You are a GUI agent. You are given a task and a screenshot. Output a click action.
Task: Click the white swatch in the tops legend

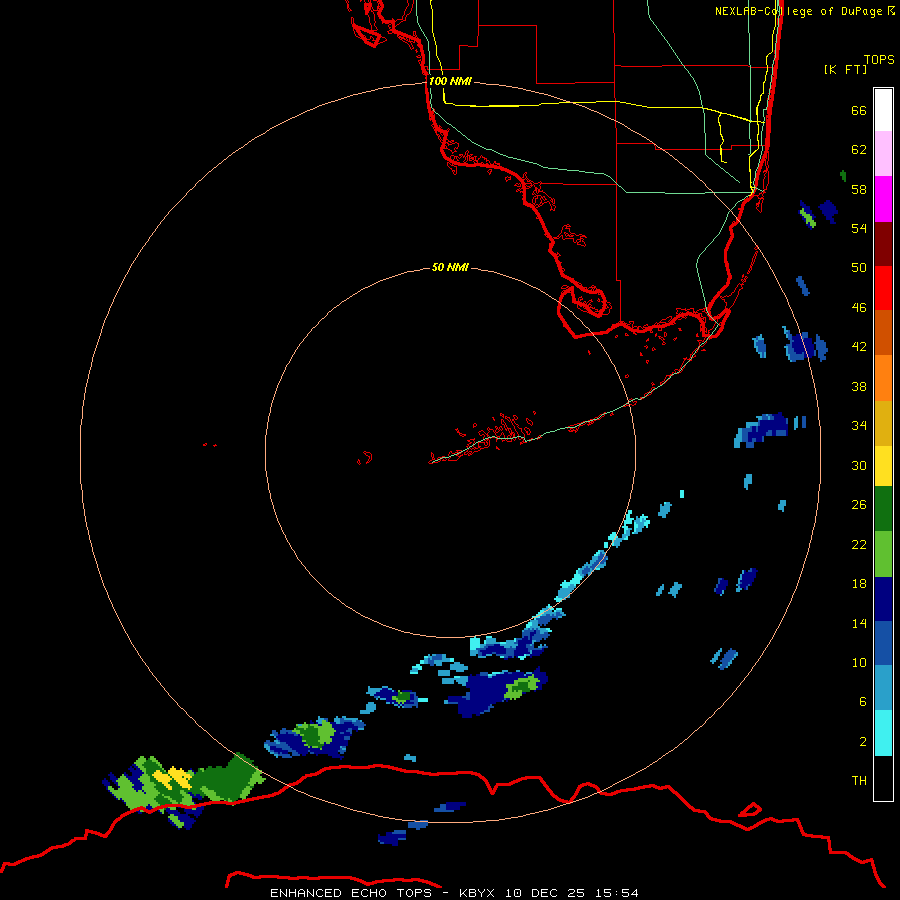tap(883, 110)
